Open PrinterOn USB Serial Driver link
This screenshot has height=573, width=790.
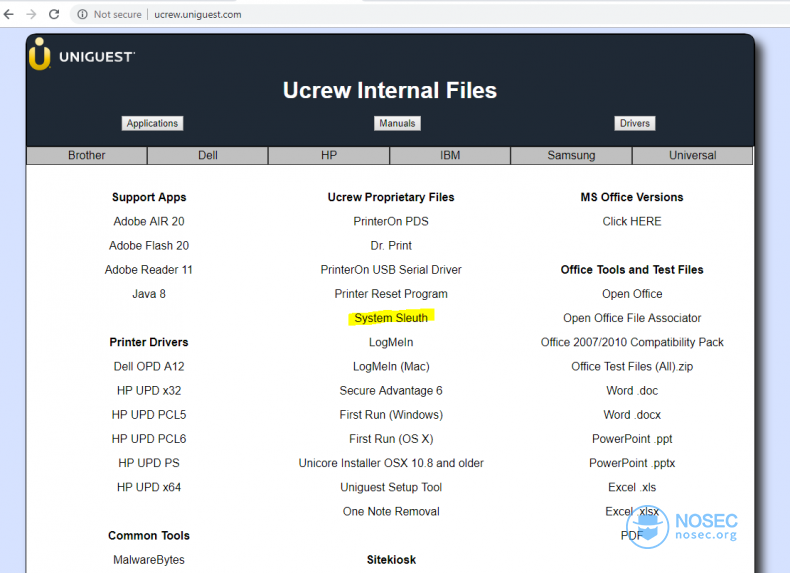tap(391, 270)
